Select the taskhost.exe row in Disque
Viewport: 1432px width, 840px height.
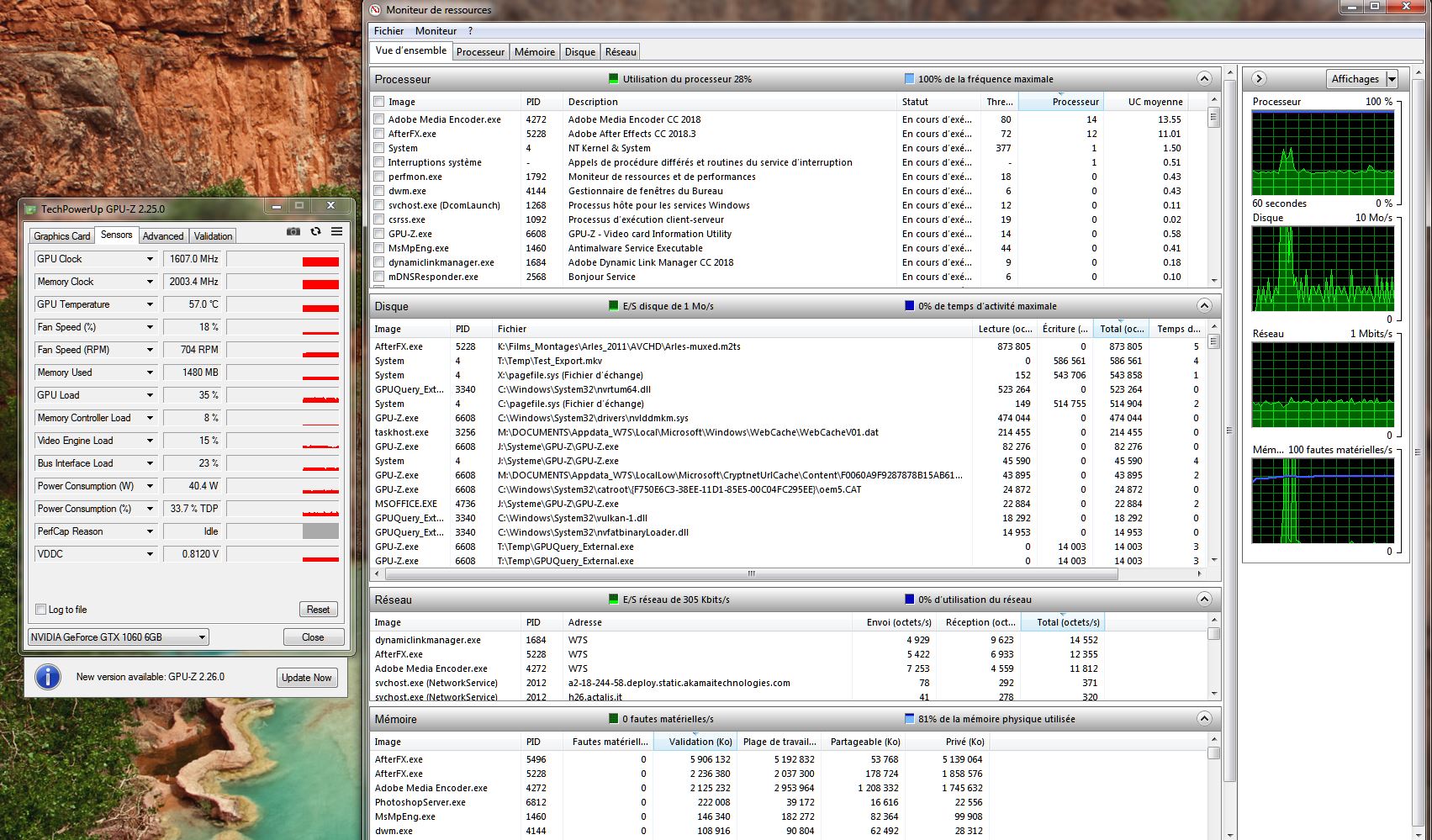789,432
